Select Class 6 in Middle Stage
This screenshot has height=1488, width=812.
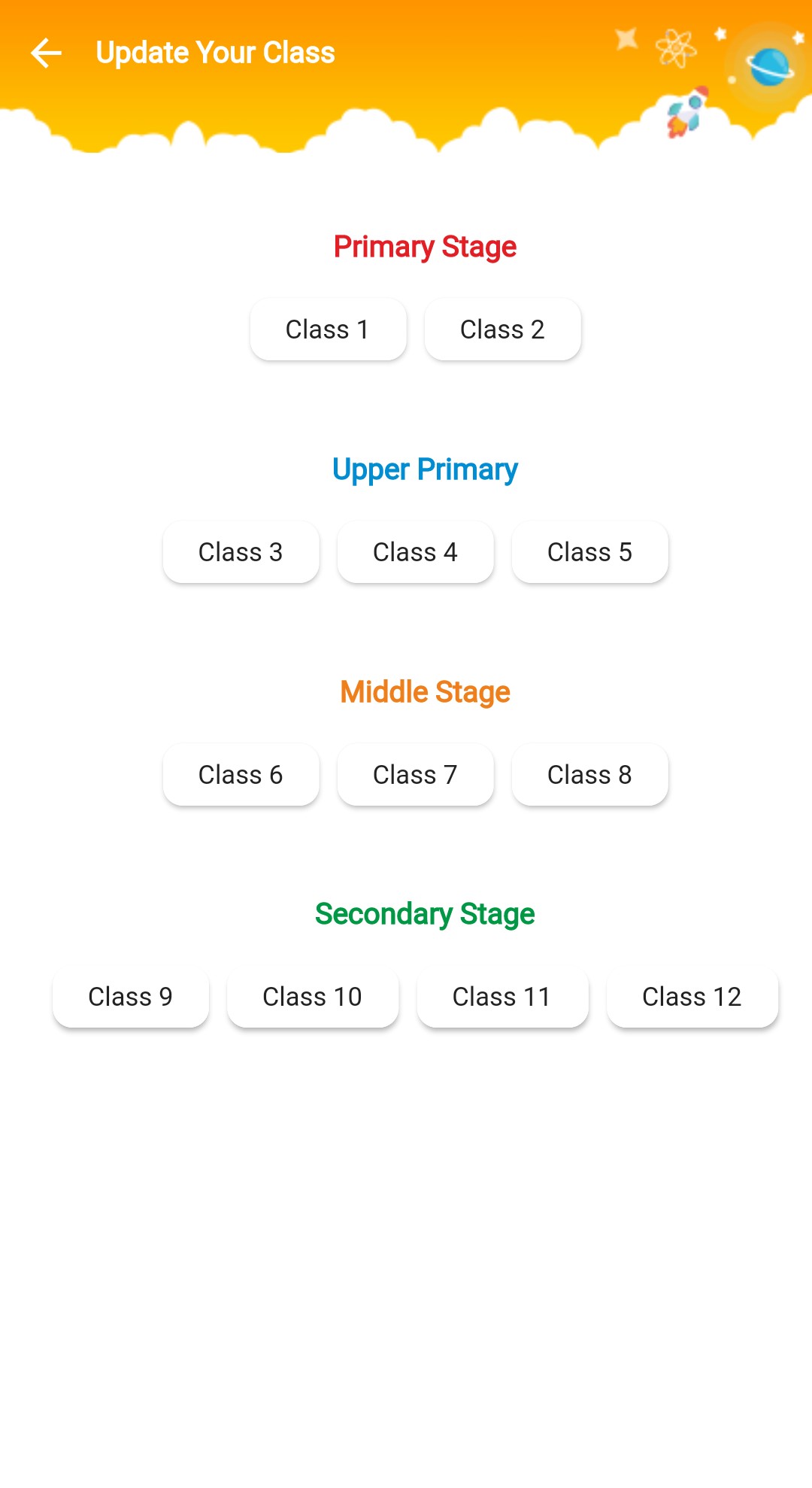[x=241, y=775]
